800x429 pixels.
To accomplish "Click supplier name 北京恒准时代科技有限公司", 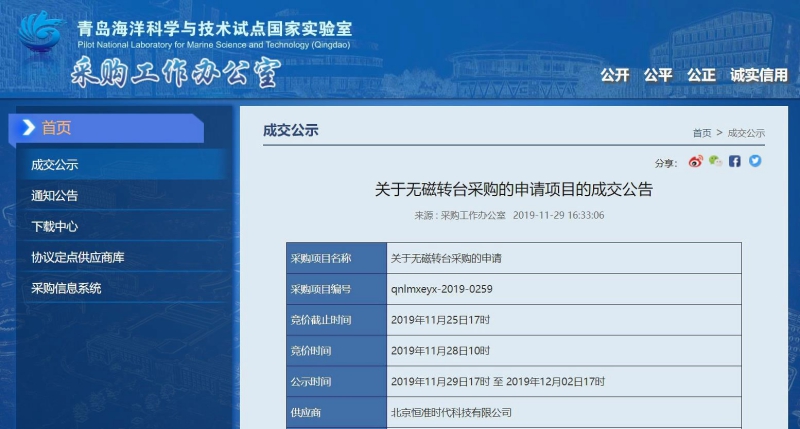I will pyautogui.click(x=451, y=412).
